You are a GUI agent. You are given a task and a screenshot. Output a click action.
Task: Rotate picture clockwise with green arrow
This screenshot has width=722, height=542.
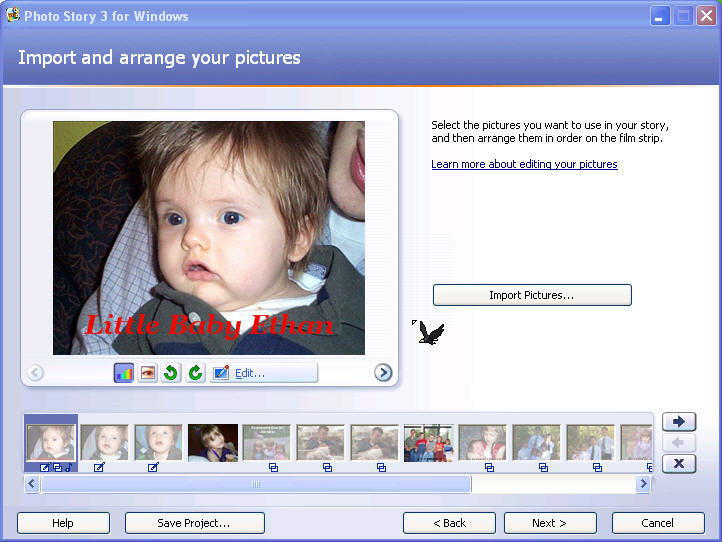click(195, 373)
